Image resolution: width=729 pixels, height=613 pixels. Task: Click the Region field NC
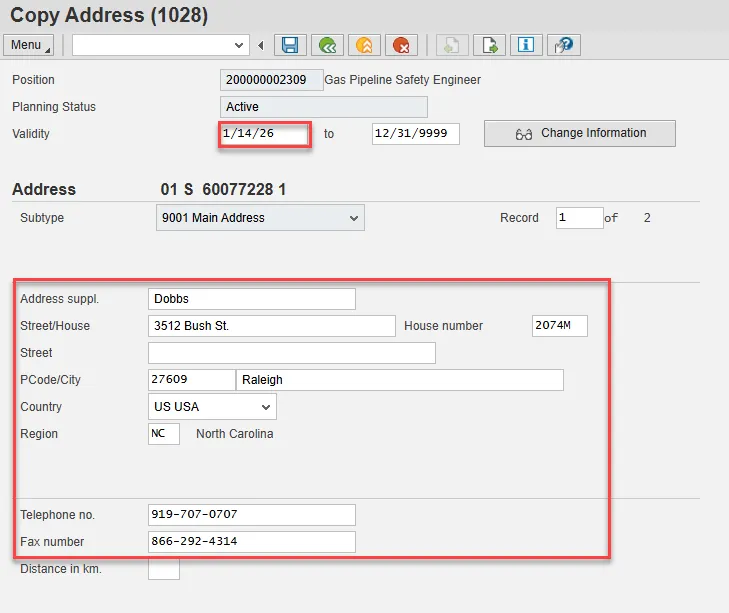point(164,434)
